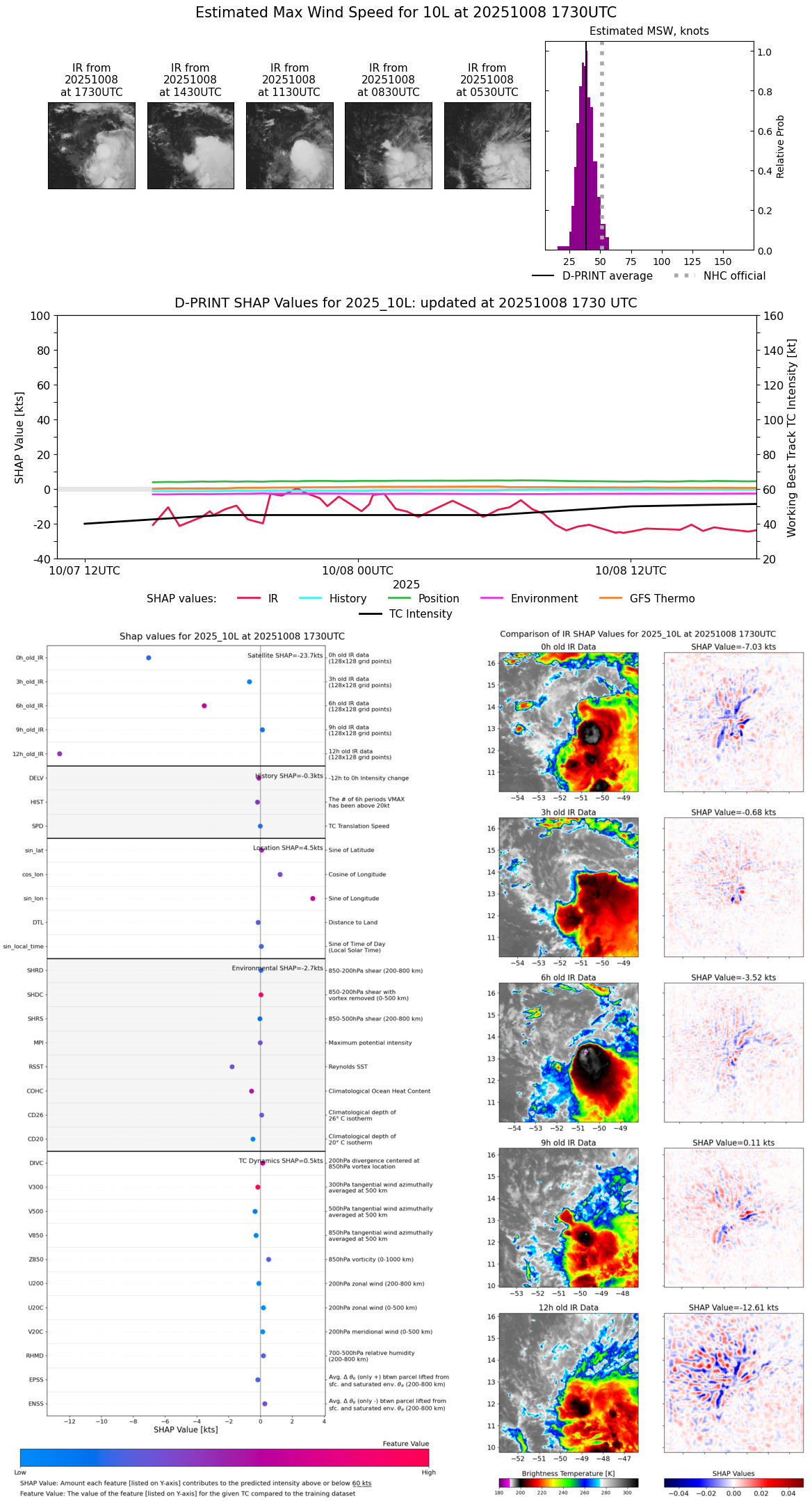
Task: Click the 'Shap values for 2025_10L' plot title
Action: (x=232, y=636)
